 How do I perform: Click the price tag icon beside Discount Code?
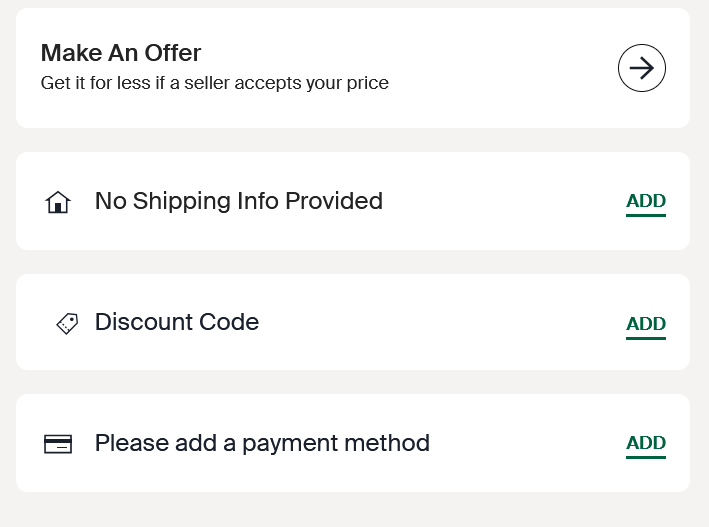[67, 323]
